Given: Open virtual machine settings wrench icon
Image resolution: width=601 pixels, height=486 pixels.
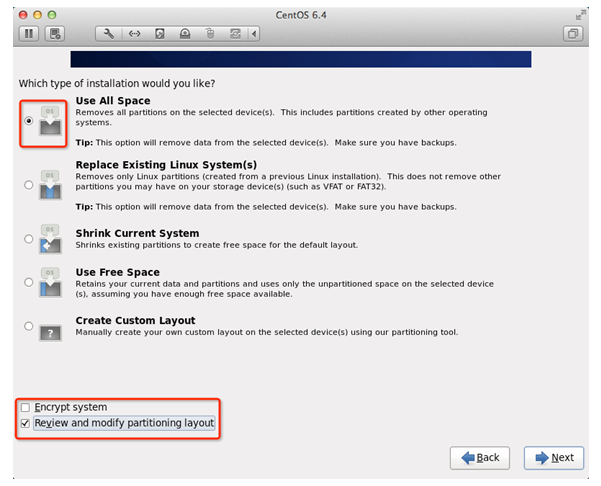Looking at the screenshot, I should pos(109,34).
